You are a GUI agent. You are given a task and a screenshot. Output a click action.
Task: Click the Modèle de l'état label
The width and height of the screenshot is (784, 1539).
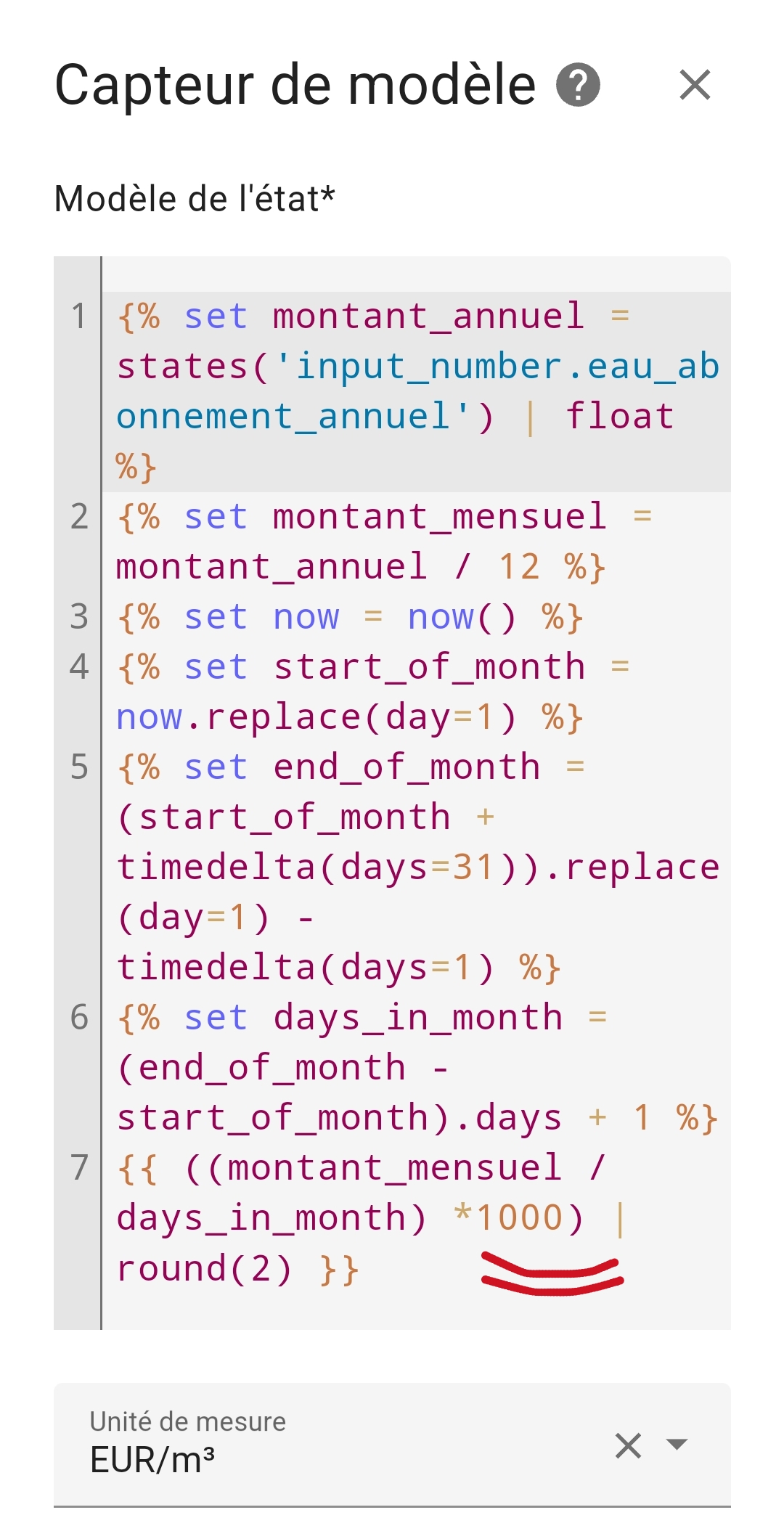(195, 199)
